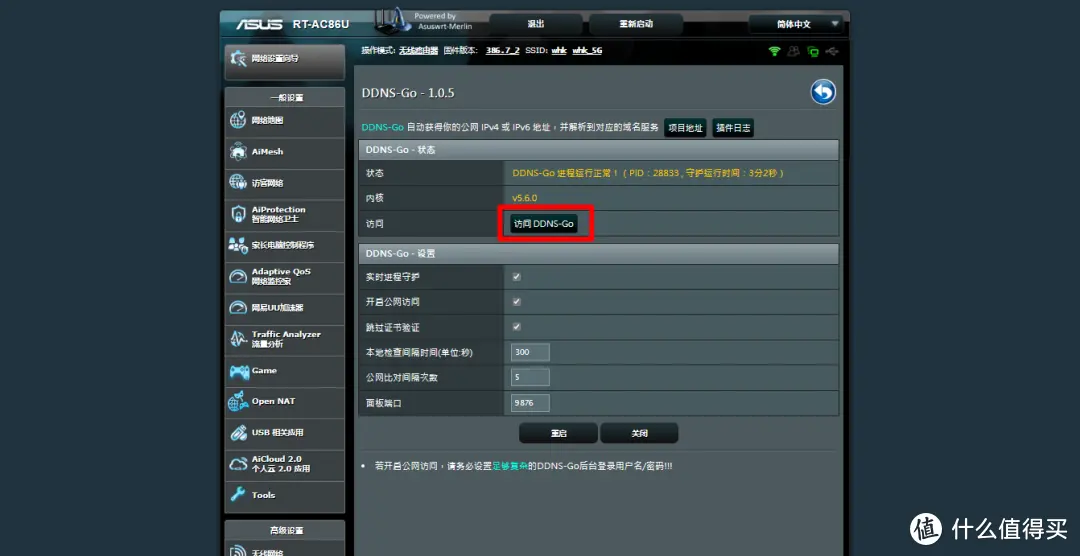Click the ASUS logo

pyautogui.click(x=260, y=24)
